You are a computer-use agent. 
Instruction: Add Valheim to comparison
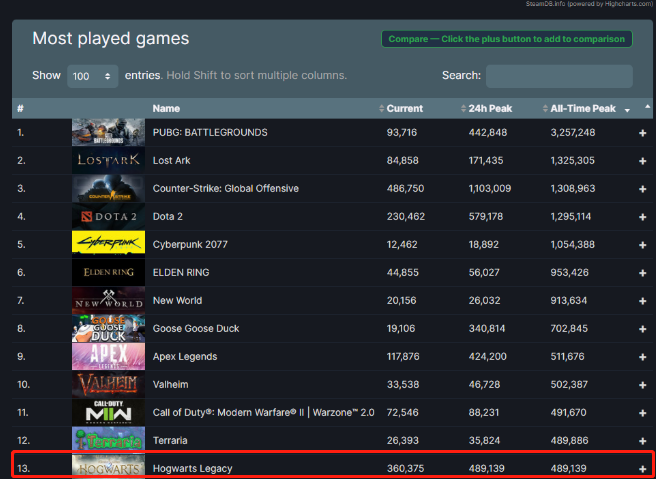click(643, 385)
